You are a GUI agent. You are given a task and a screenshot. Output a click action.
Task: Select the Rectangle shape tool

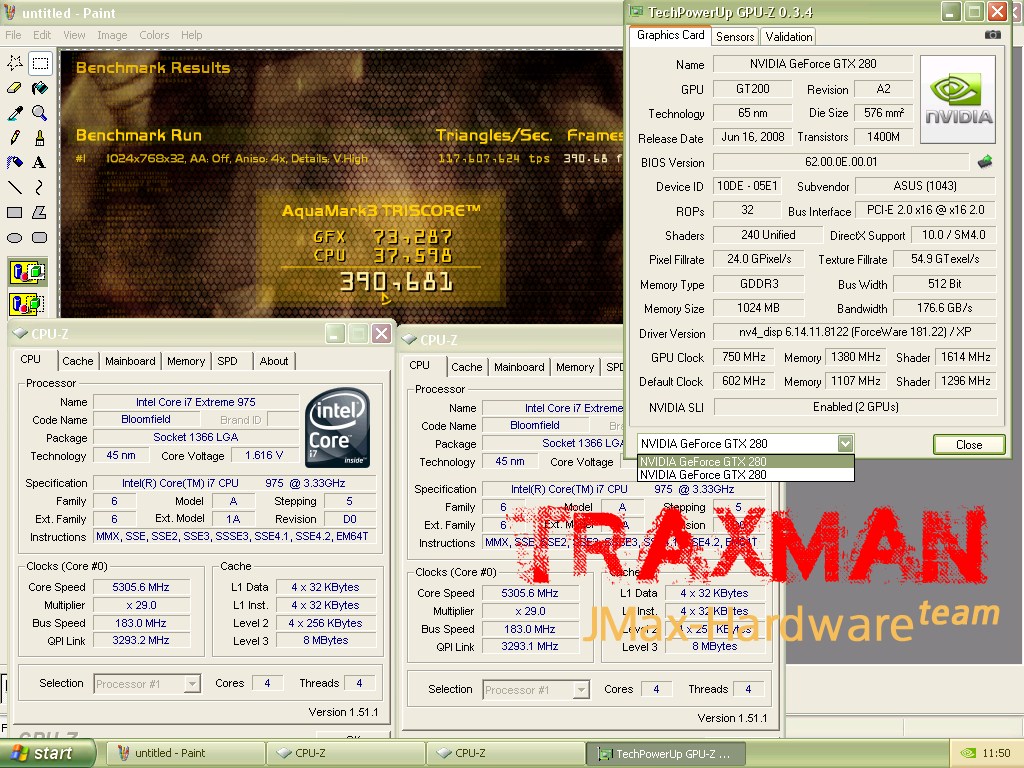coord(15,213)
